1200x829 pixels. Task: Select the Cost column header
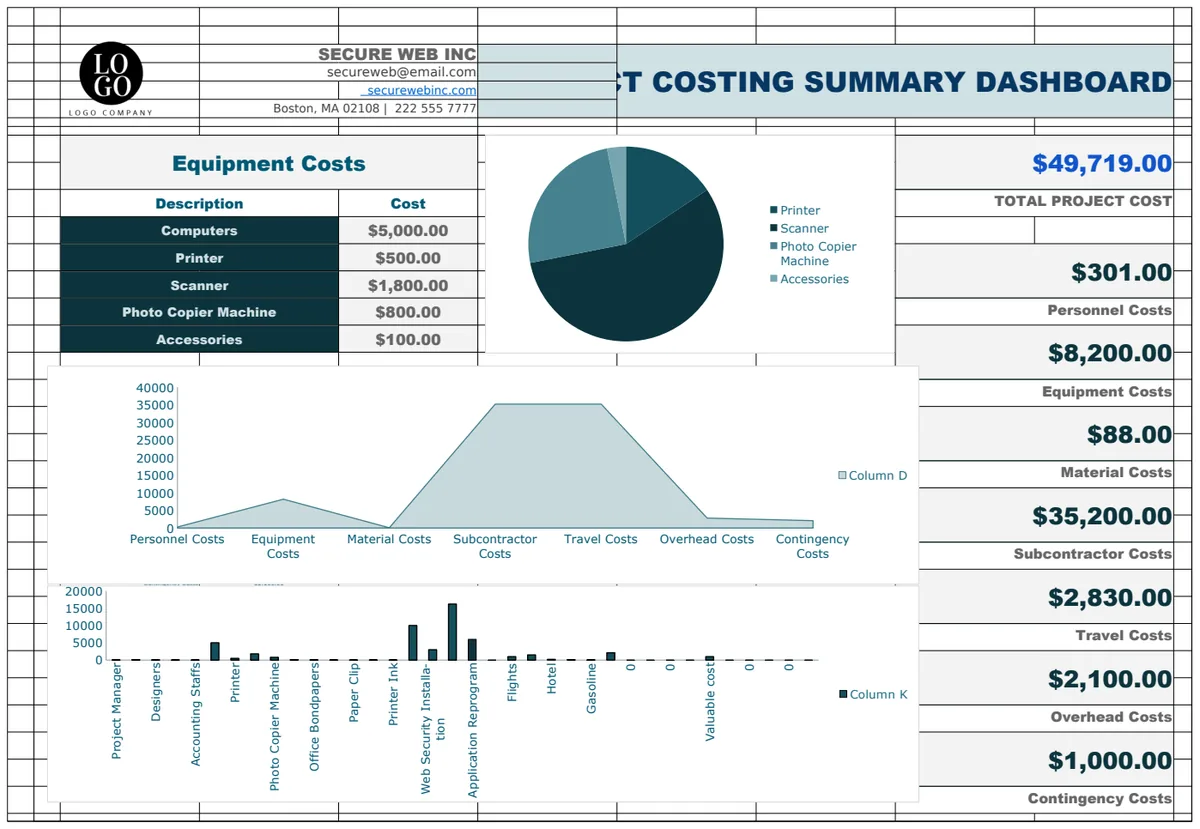(408, 203)
